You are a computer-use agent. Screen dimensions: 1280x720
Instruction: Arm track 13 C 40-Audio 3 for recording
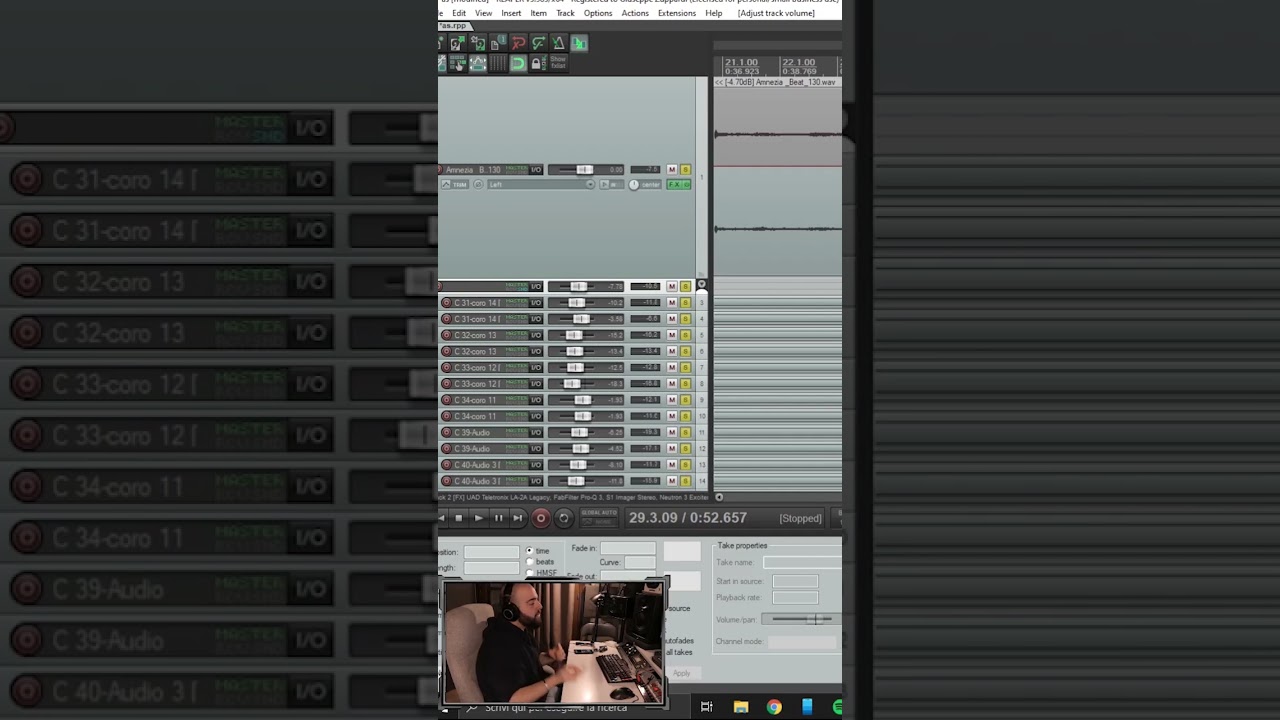tap(446, 465)
